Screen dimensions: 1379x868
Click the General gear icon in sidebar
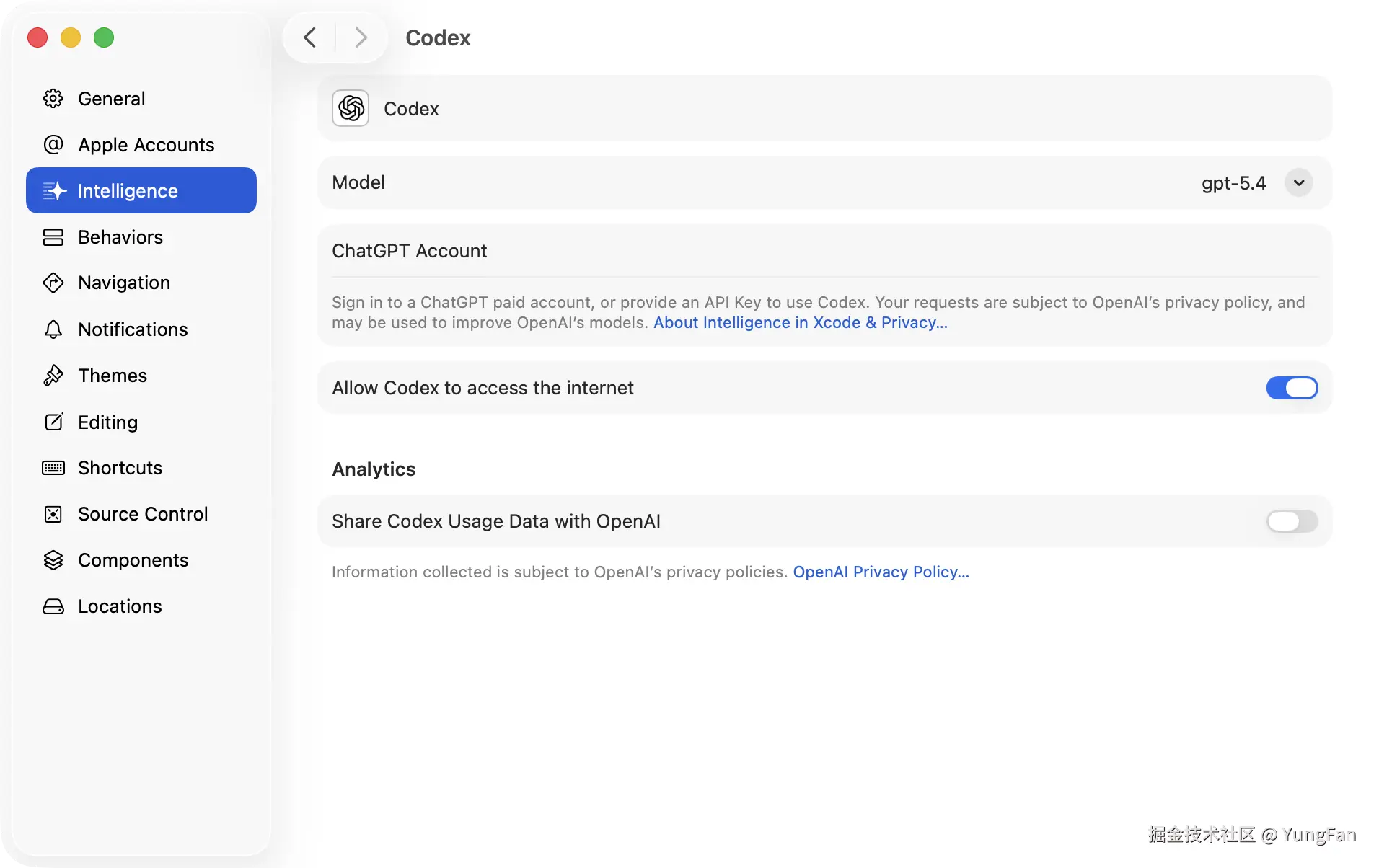53,98
